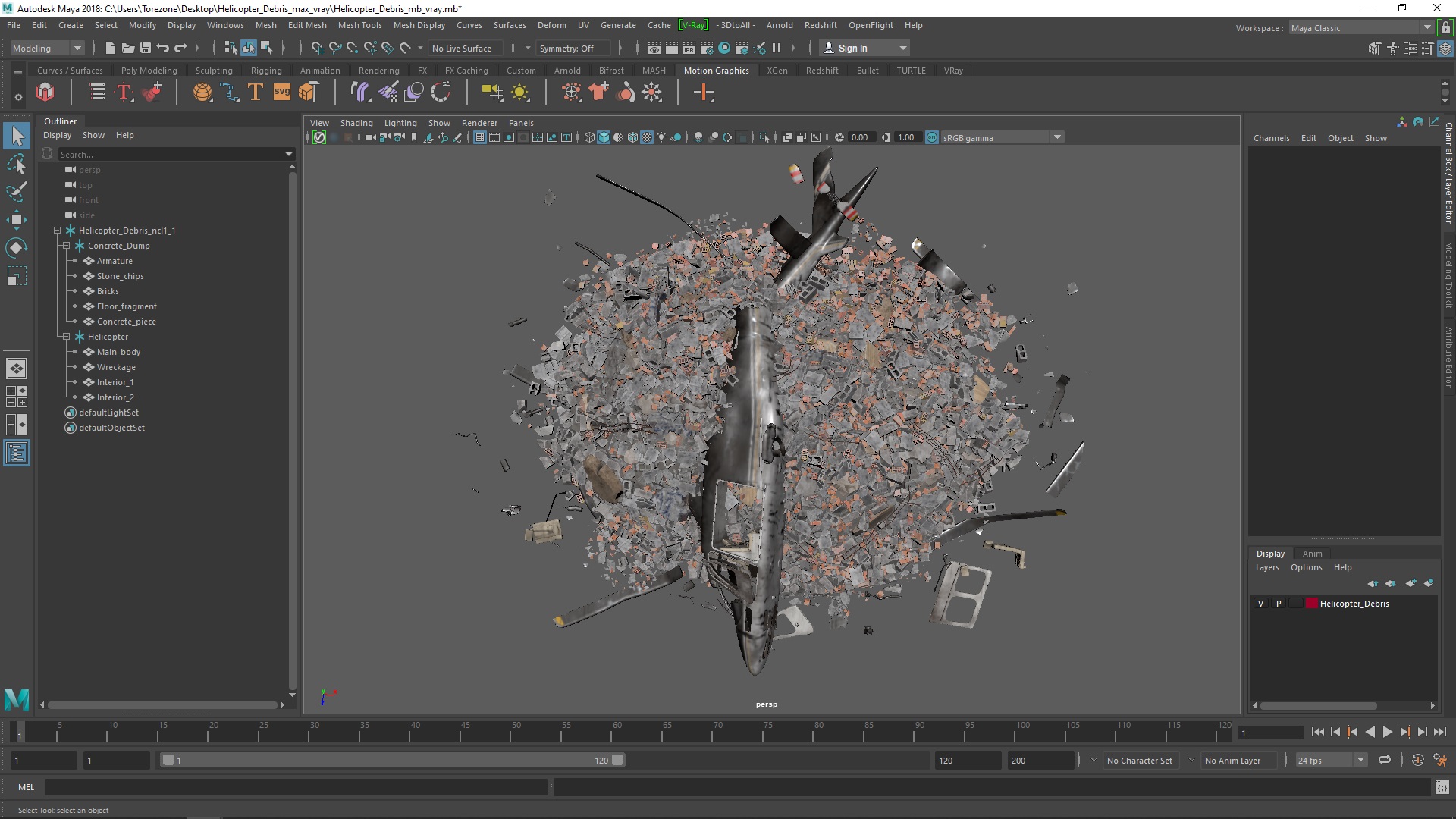
Task: Click the red Helicopter_Debris layer color swatch
Action: (1311, 604)
